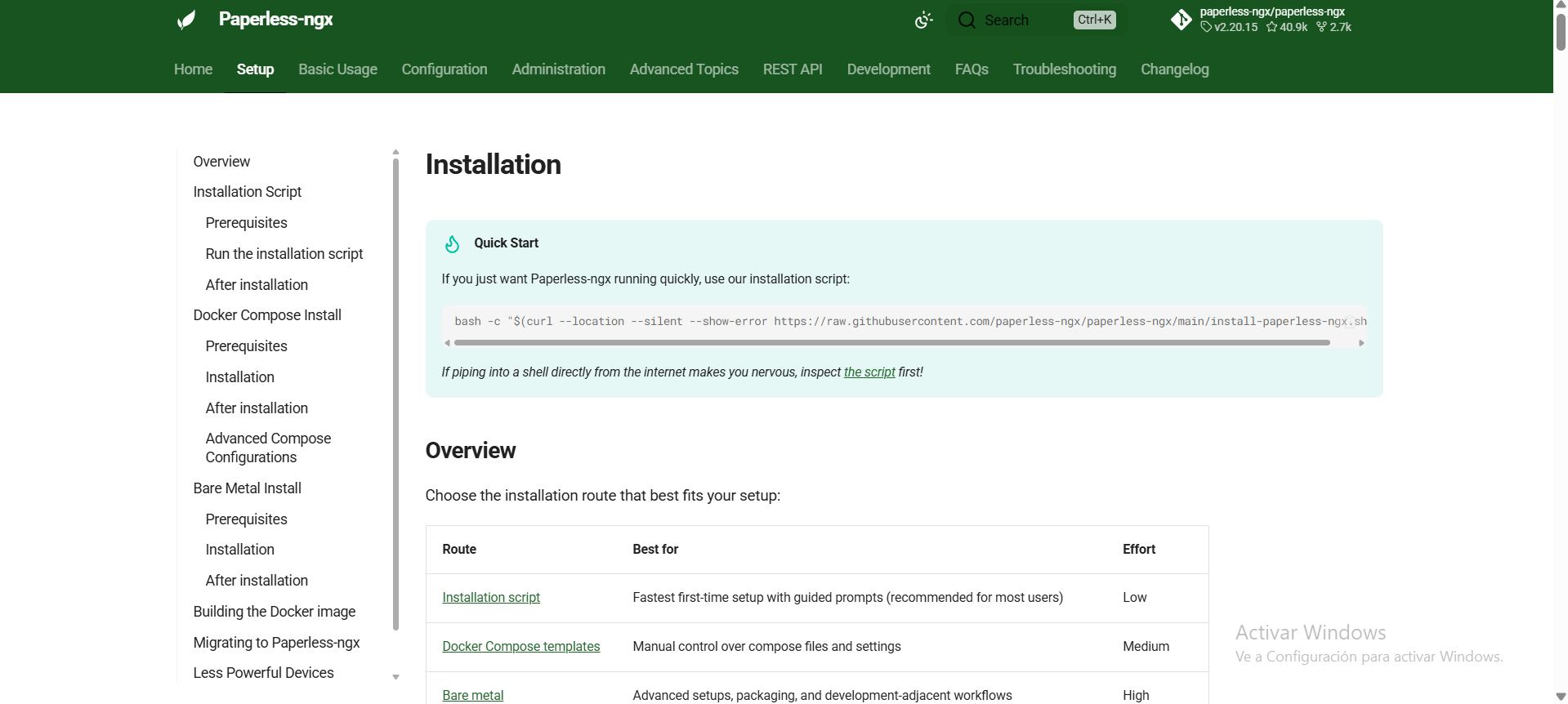
Task: Click the sidebar scroll-down arrow
Action: (x=395, y=677)
